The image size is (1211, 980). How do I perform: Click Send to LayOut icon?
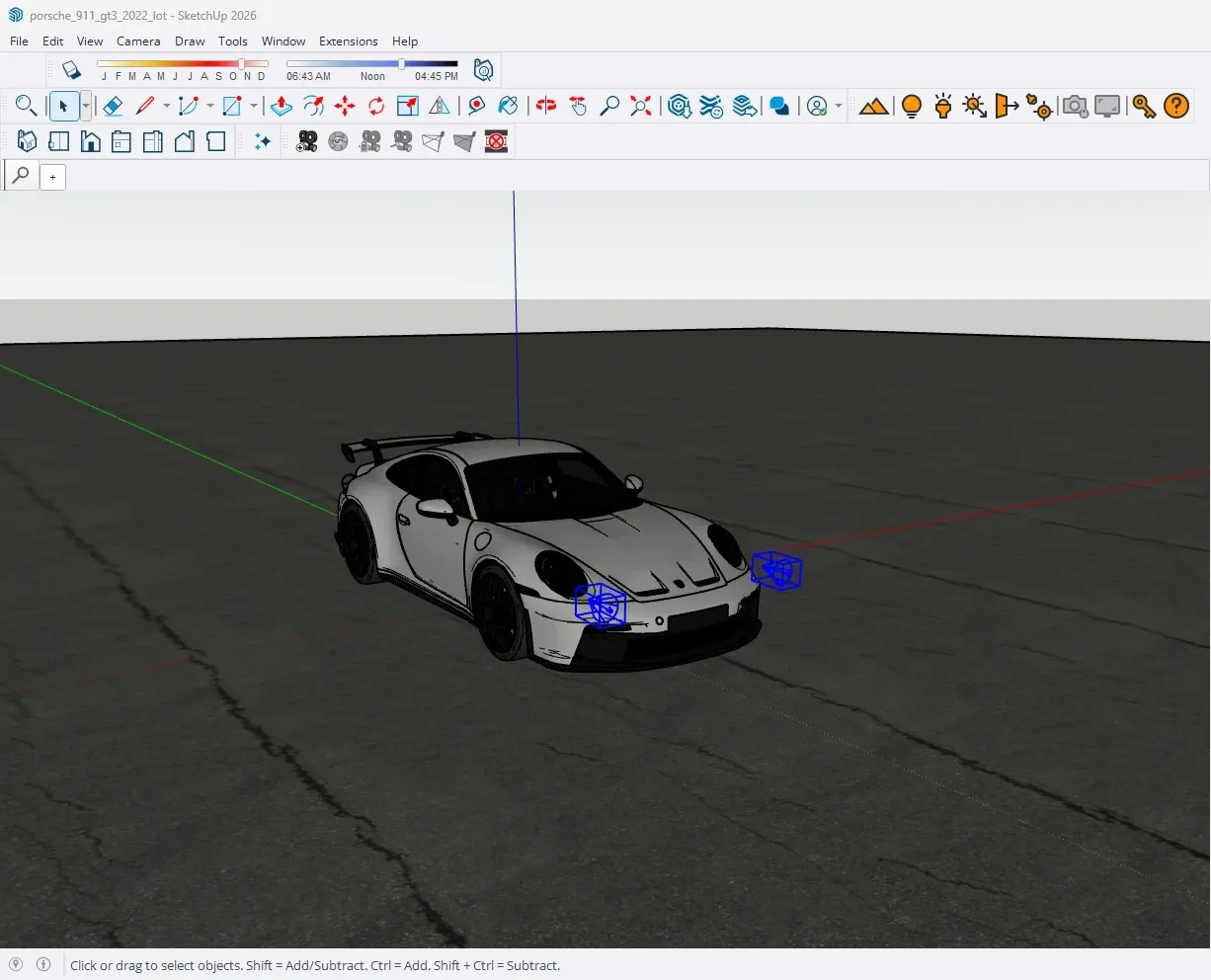(746, 106)
